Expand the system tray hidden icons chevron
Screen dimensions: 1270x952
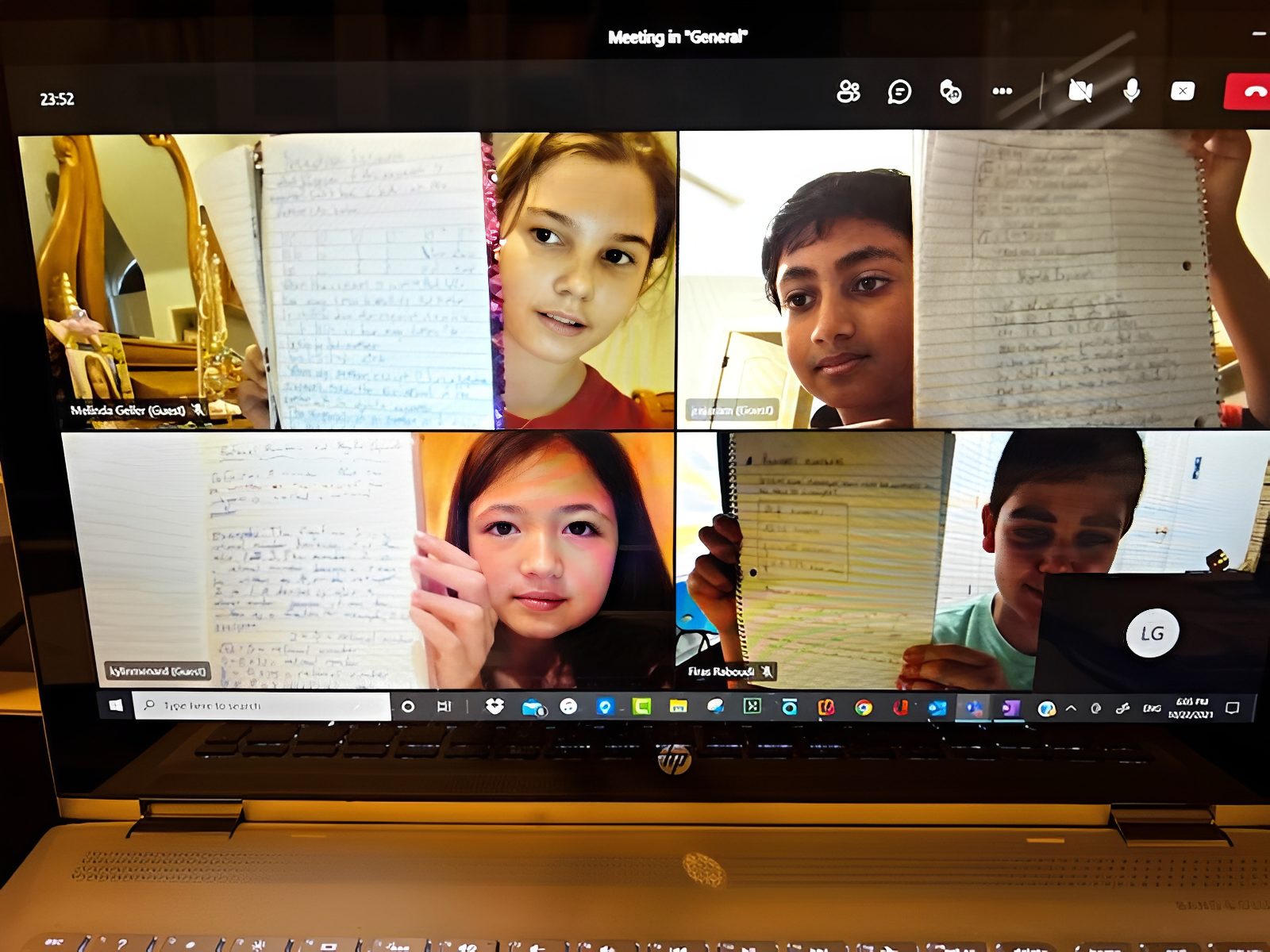pyautogui.click(x=1071, y=708)
